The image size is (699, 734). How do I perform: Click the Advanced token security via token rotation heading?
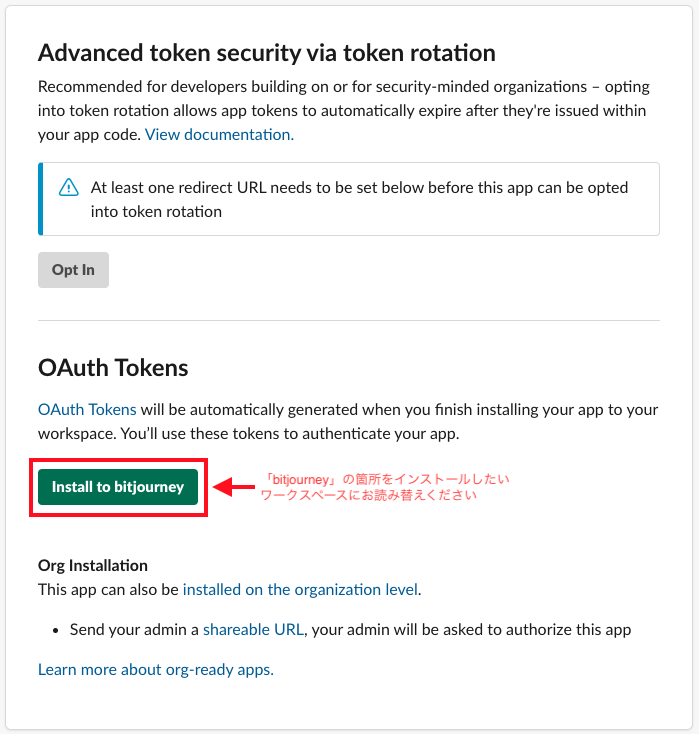pyautogui.click(x=267, y=52)
